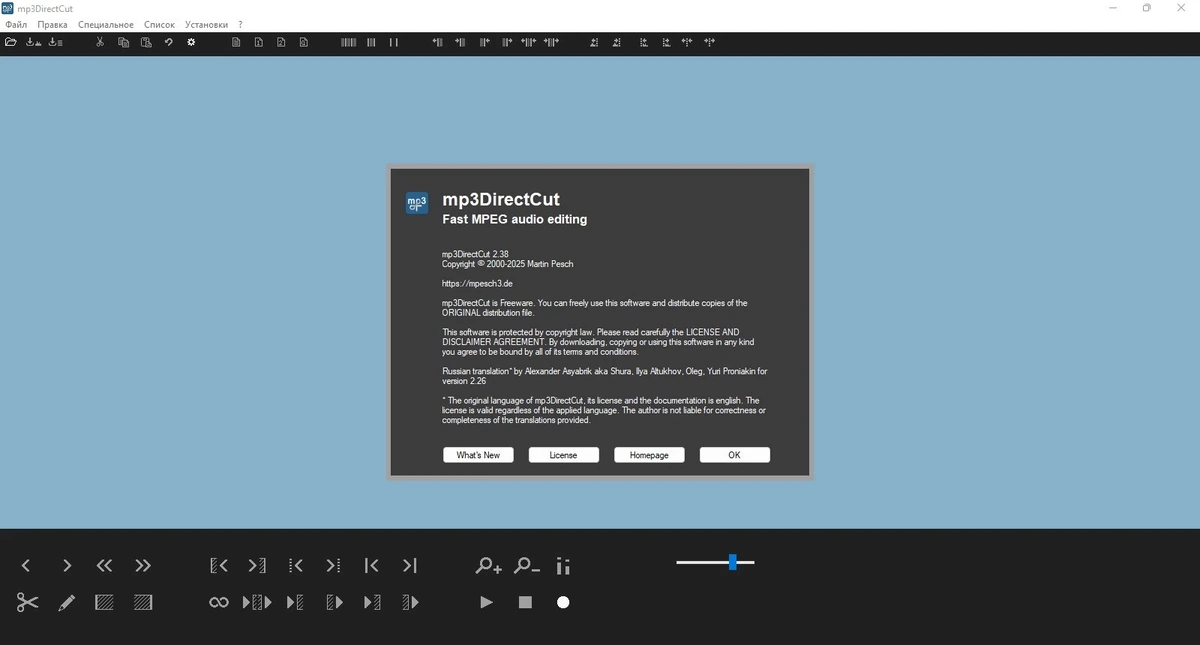
Task: Close the About dialog with OK
Action: 735,455
